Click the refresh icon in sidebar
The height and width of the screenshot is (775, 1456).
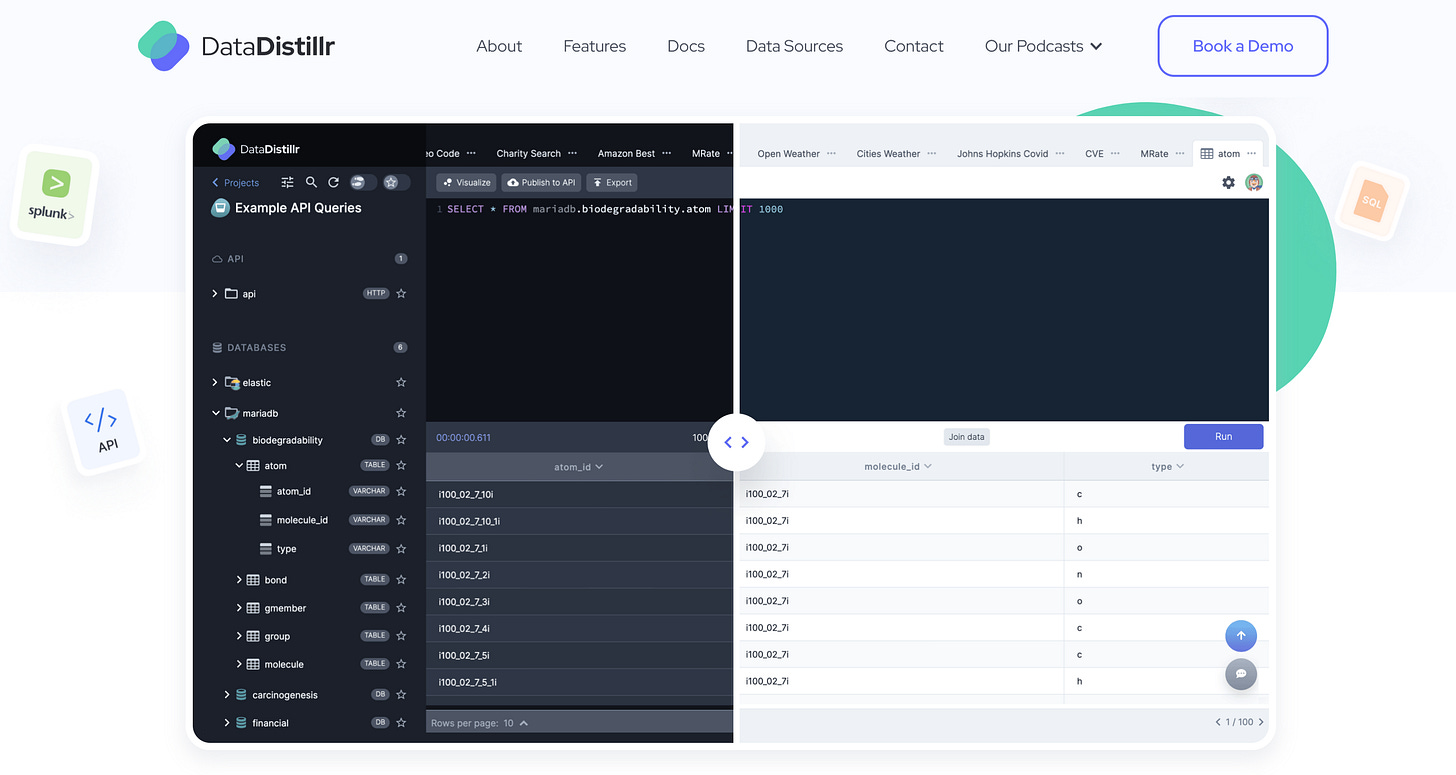pyautogui.click(x=334, y=182)
